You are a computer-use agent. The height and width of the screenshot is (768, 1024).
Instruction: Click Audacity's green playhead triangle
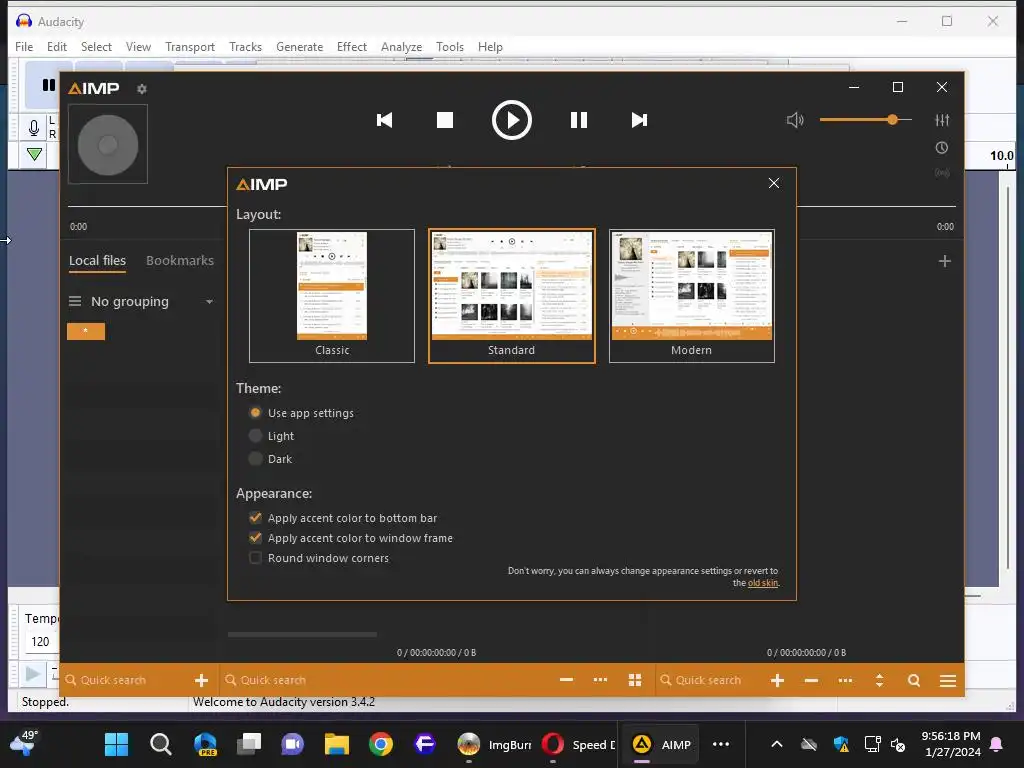[34, 155]
